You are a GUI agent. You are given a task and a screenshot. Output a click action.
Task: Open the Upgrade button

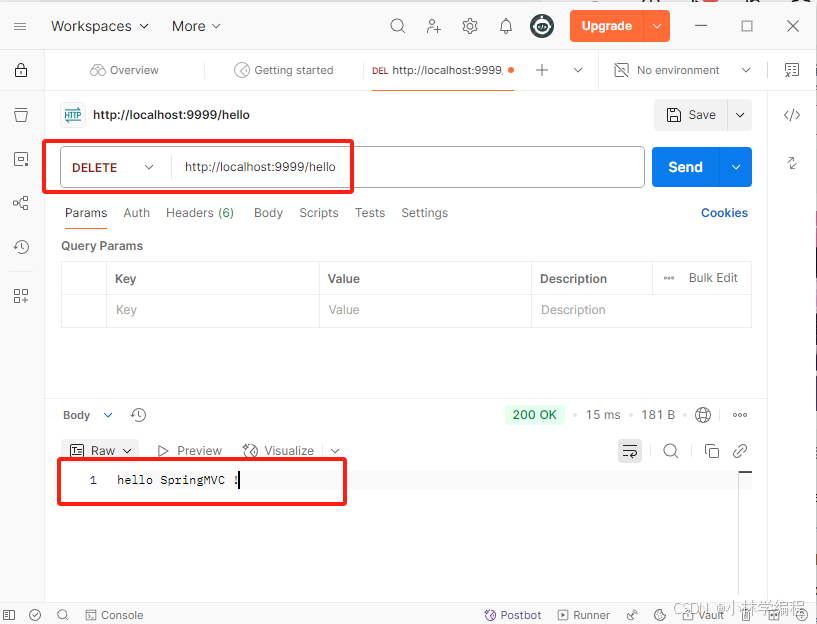pyautogui.click(x=608, y=26)
